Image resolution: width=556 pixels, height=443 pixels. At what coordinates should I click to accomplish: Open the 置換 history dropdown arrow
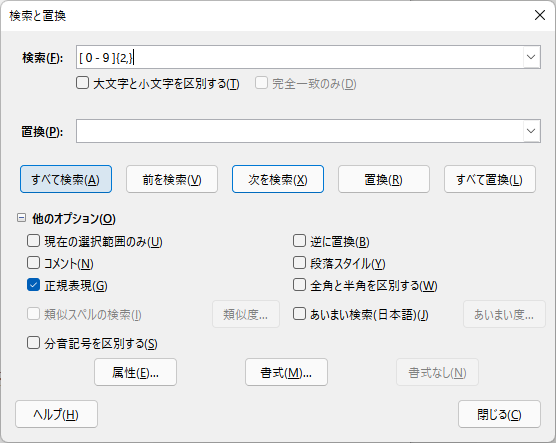pos(531,131)
